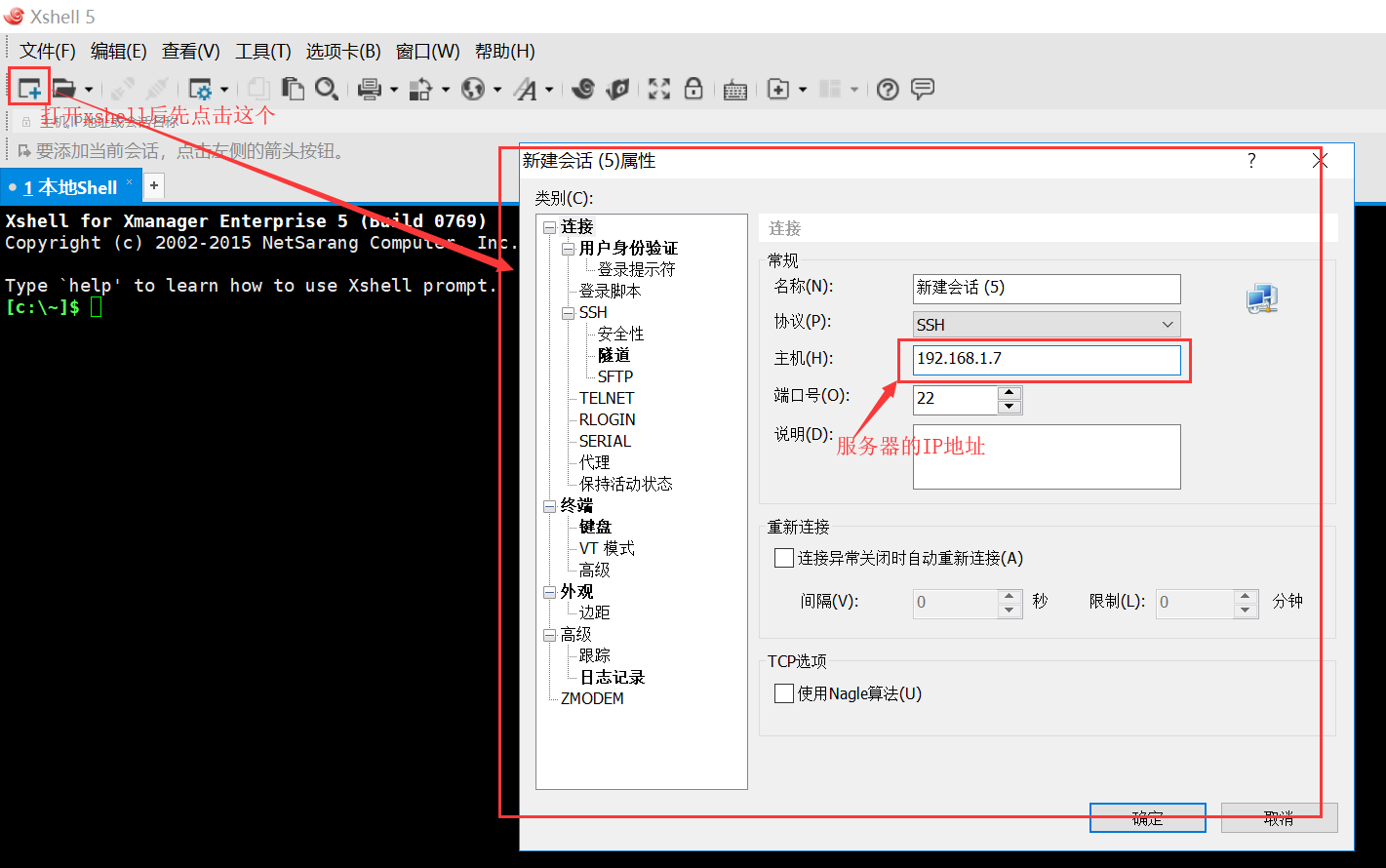The width and height of the screenshot is (1386, 868).
Task: Click the 端口号 field showing 22
Action: (x=956, y=399)
